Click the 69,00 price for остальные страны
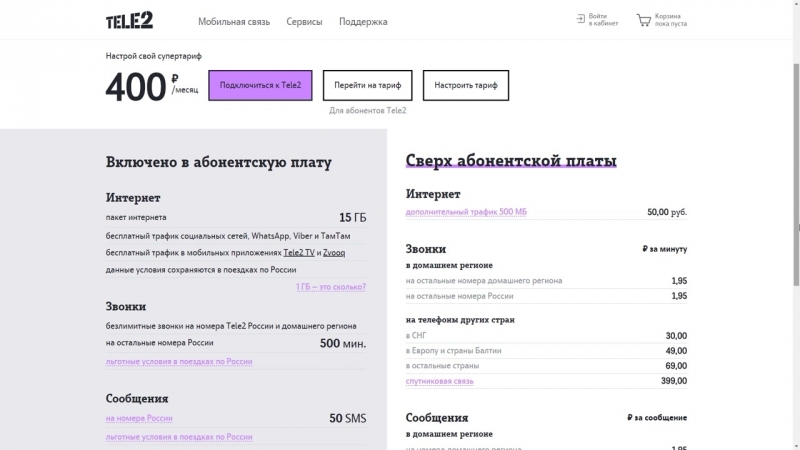Screen dimensions: 800x450 [x=676, y=366]
